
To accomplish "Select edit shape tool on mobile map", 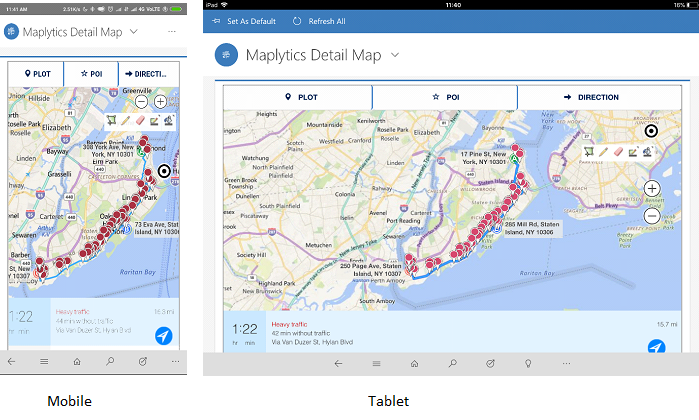I will pos(154,120).
